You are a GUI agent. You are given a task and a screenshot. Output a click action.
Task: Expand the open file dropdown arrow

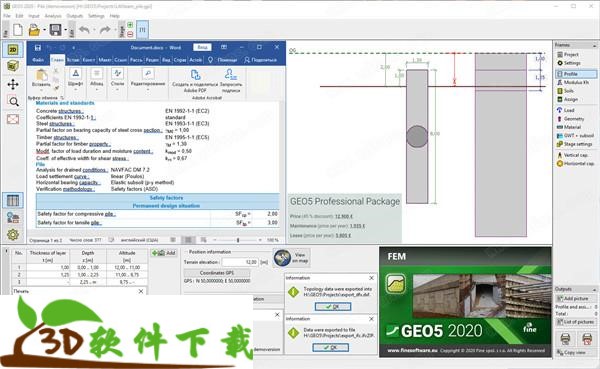pyautogui.click(x=44, y=30)
